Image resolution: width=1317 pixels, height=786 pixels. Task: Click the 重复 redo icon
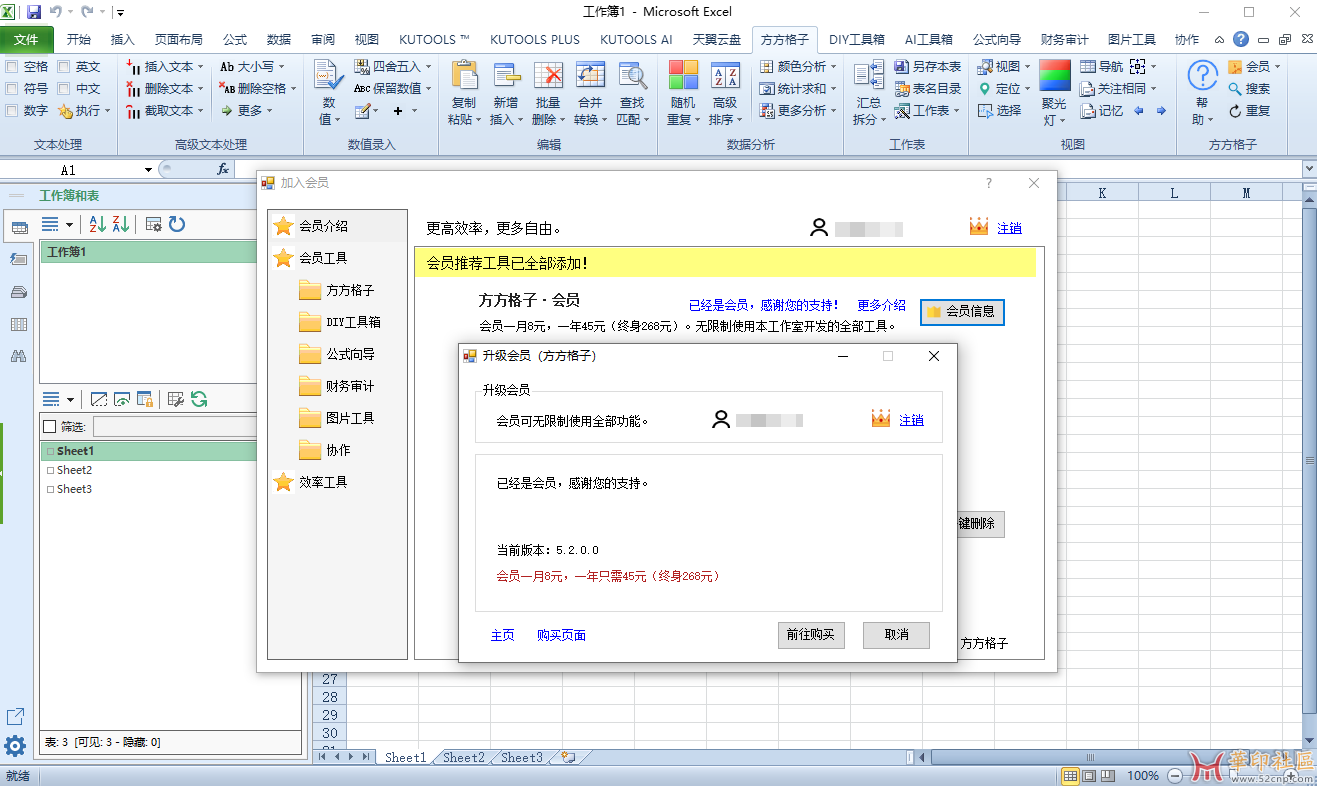coord(1235,111)
